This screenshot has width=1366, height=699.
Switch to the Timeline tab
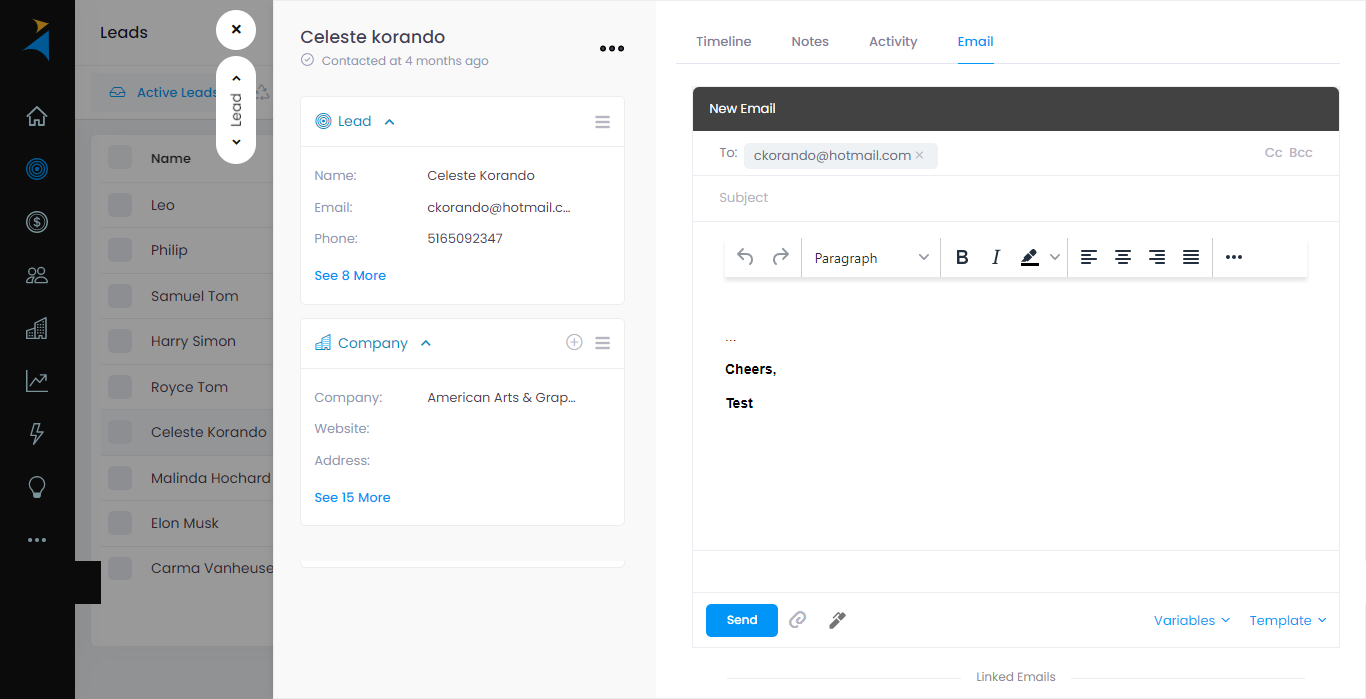coord(723,41)
